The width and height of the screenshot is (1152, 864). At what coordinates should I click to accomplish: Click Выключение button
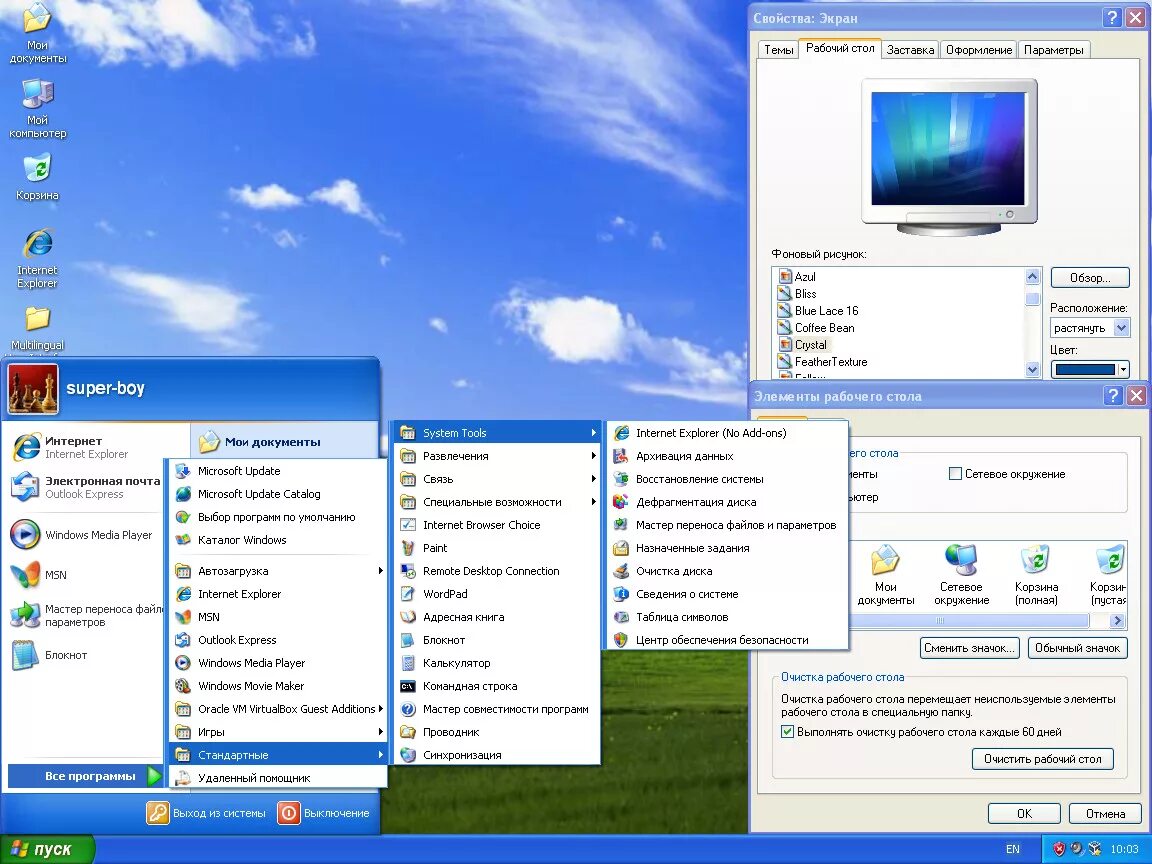pyautogui.click(x=324, y=813)
